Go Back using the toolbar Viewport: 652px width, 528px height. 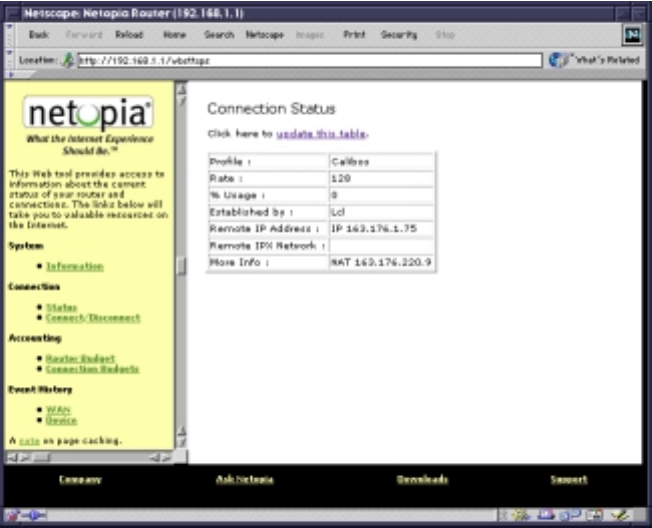tap(39, 35)
